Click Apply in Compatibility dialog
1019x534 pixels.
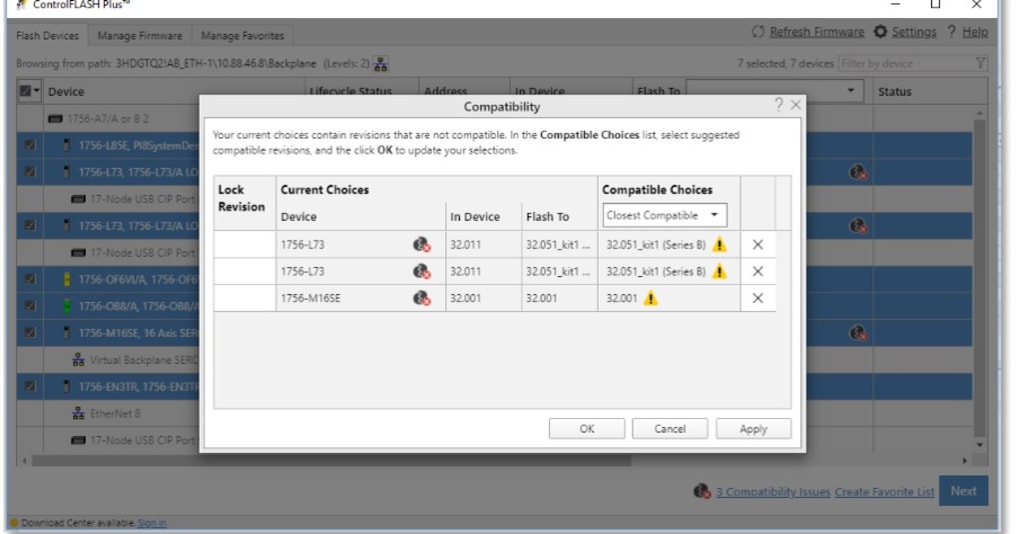click(753, 429)
